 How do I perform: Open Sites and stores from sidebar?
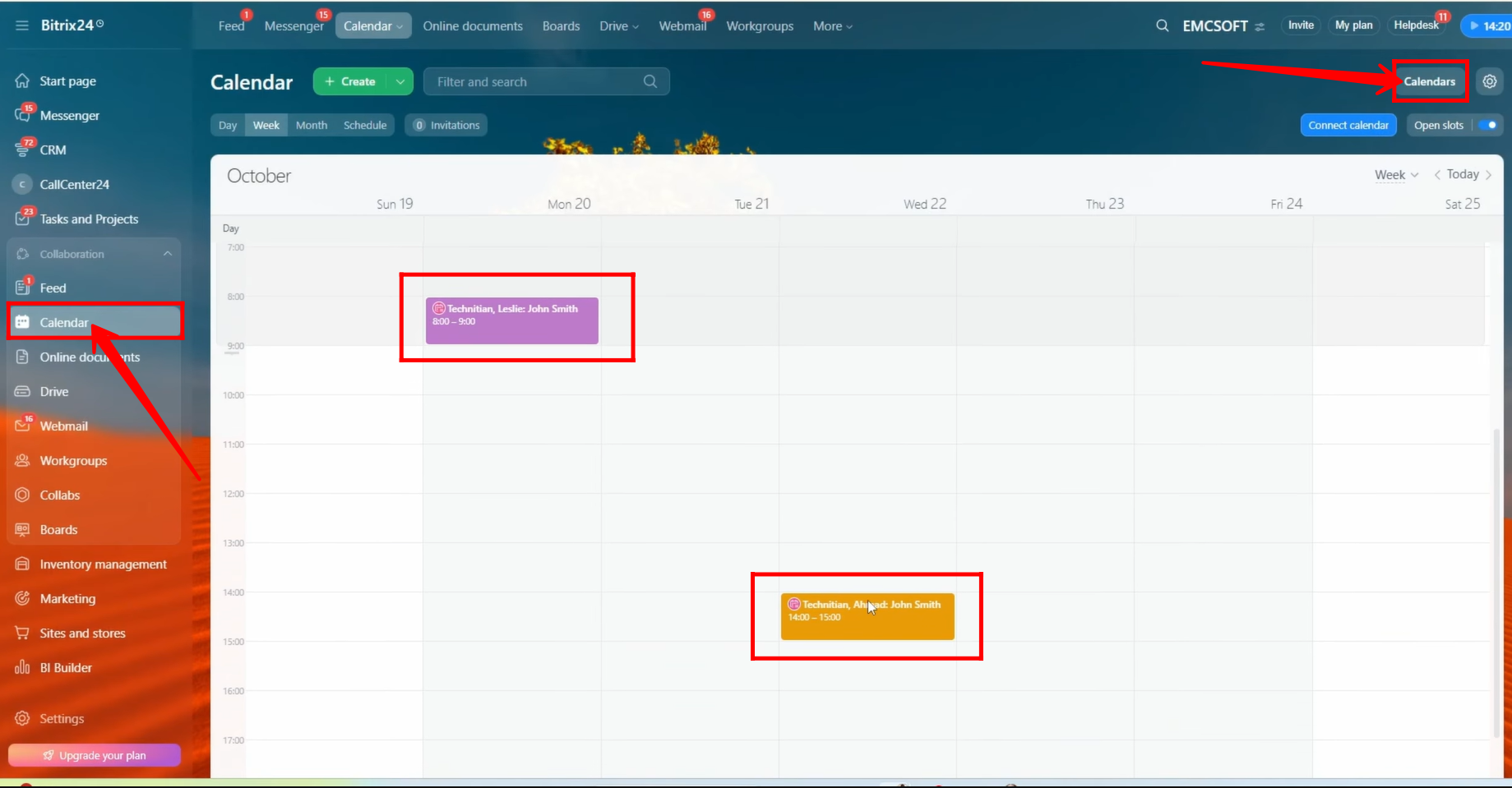pyautogui.click(x=82, y=634)
